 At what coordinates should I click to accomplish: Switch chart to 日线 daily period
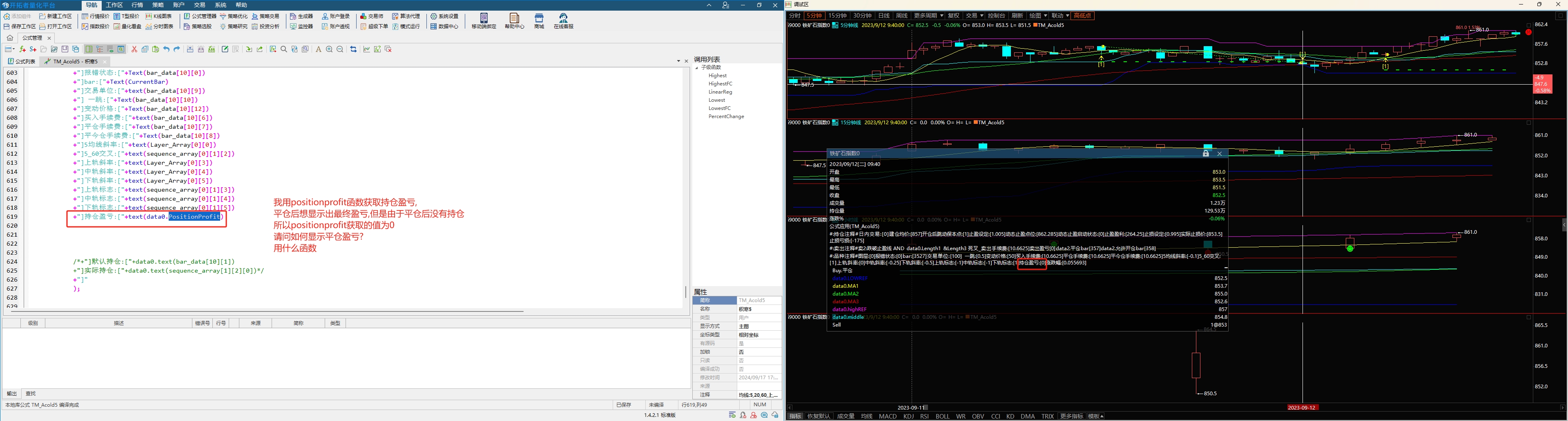[x=884, y=16]
